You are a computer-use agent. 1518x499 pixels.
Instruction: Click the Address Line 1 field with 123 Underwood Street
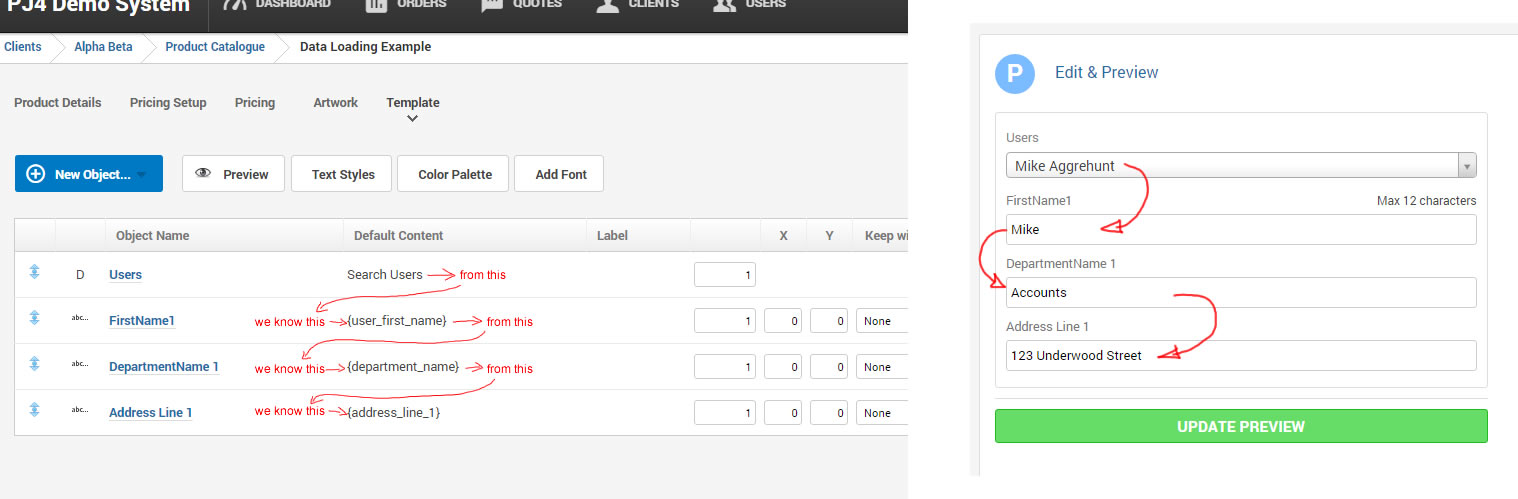[1241, 355]
